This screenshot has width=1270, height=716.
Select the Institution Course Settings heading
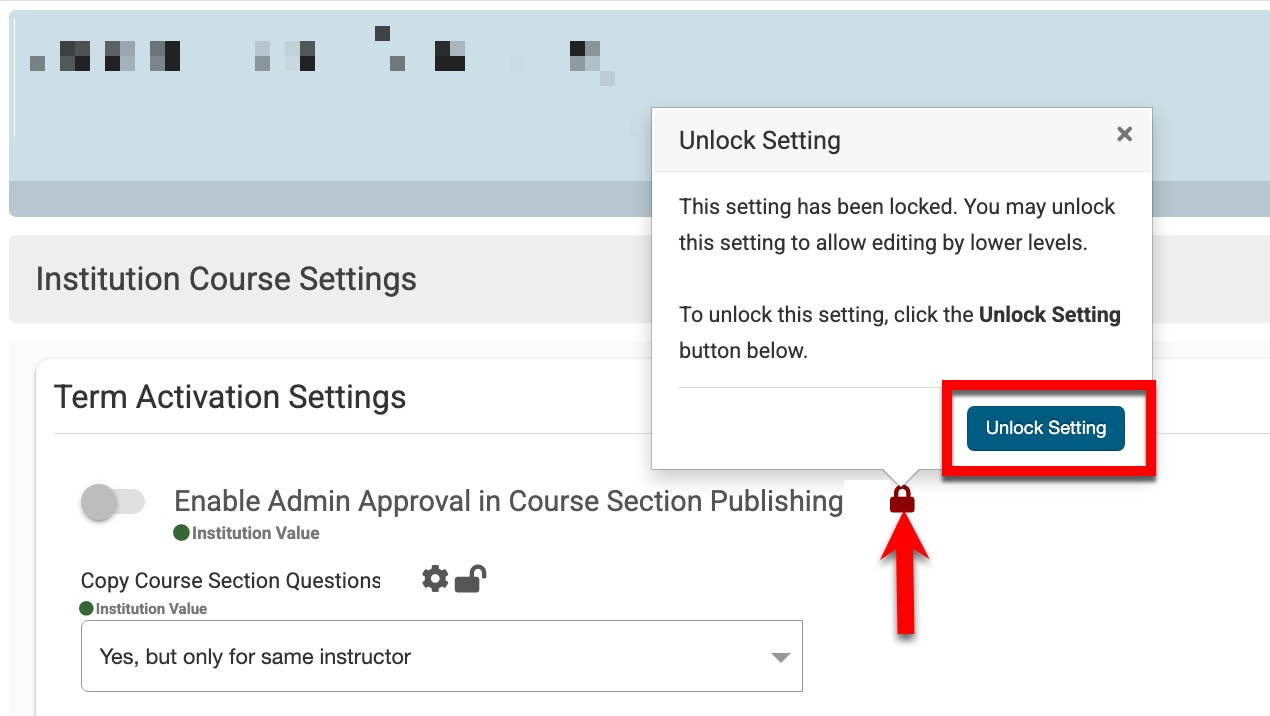(226, 279)
